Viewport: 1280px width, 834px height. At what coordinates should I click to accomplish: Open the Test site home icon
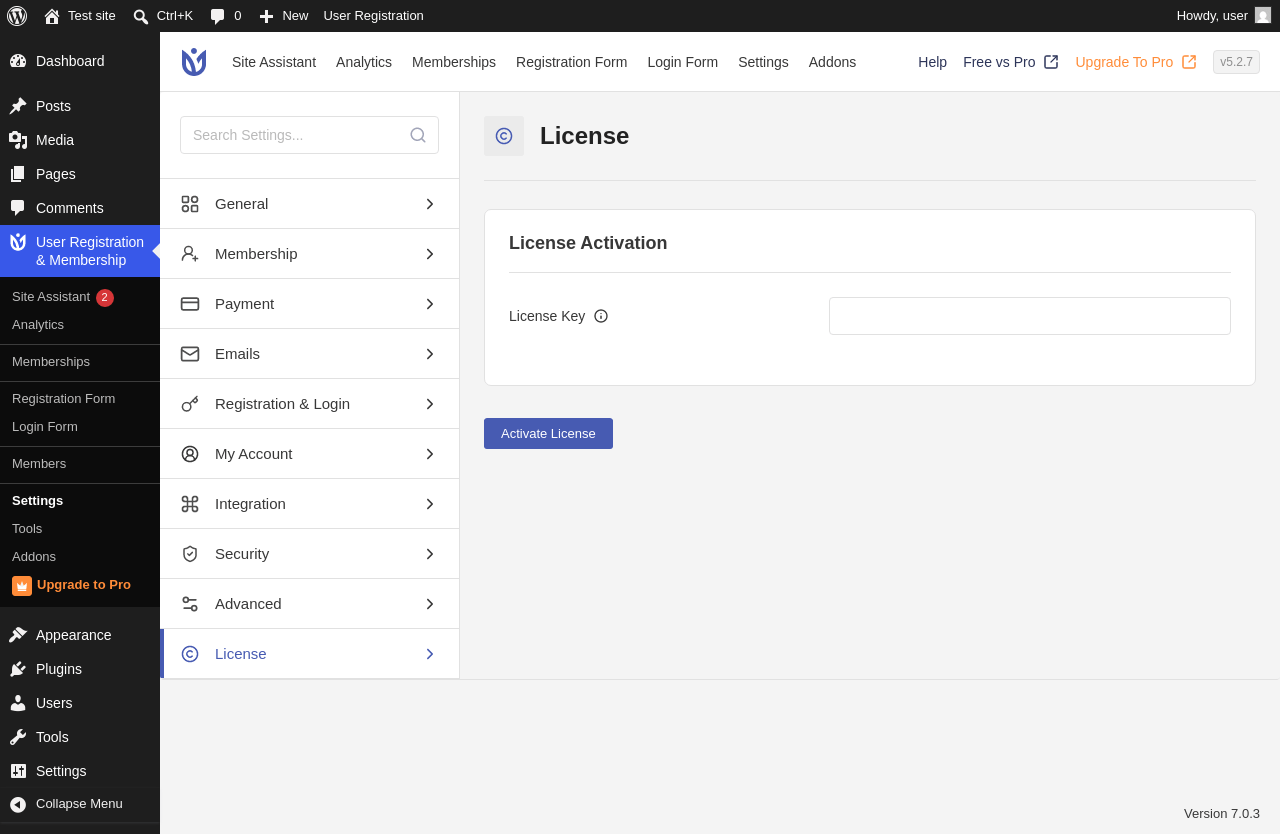[52, 16]
